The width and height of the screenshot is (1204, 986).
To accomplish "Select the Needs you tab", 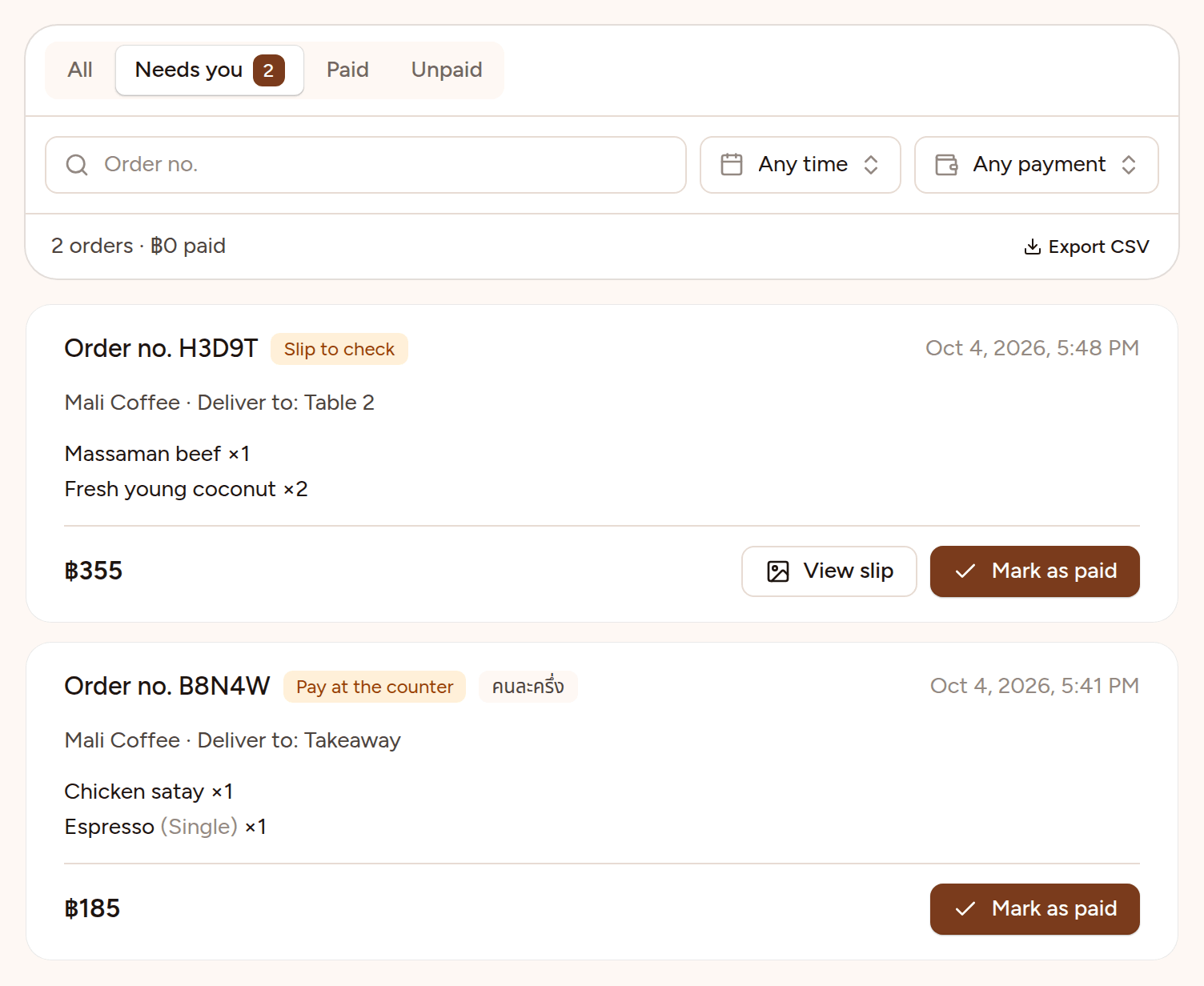I will (210, 70).
